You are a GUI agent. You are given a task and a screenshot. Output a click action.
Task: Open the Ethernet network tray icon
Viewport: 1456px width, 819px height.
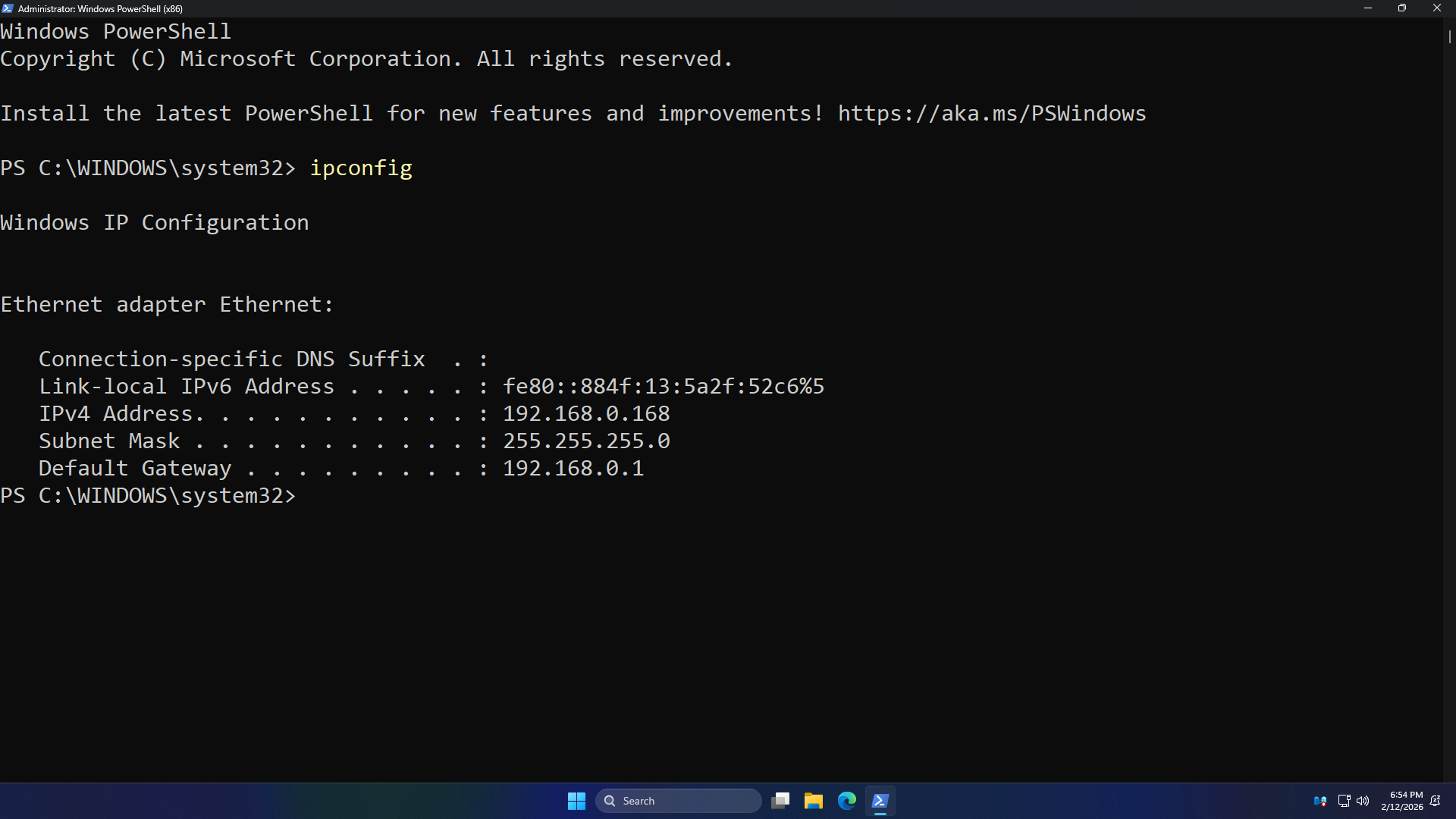(1344, 801)
